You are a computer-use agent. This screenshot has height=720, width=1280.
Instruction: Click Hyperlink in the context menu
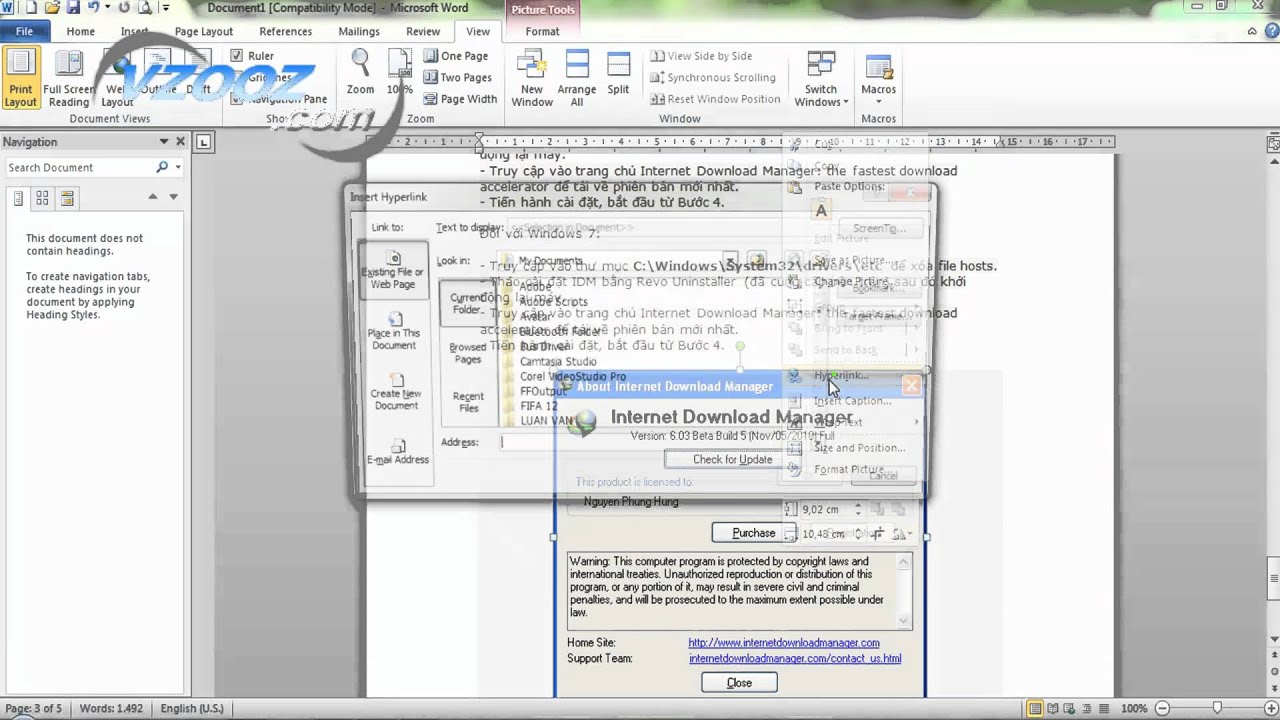point(841,376)
